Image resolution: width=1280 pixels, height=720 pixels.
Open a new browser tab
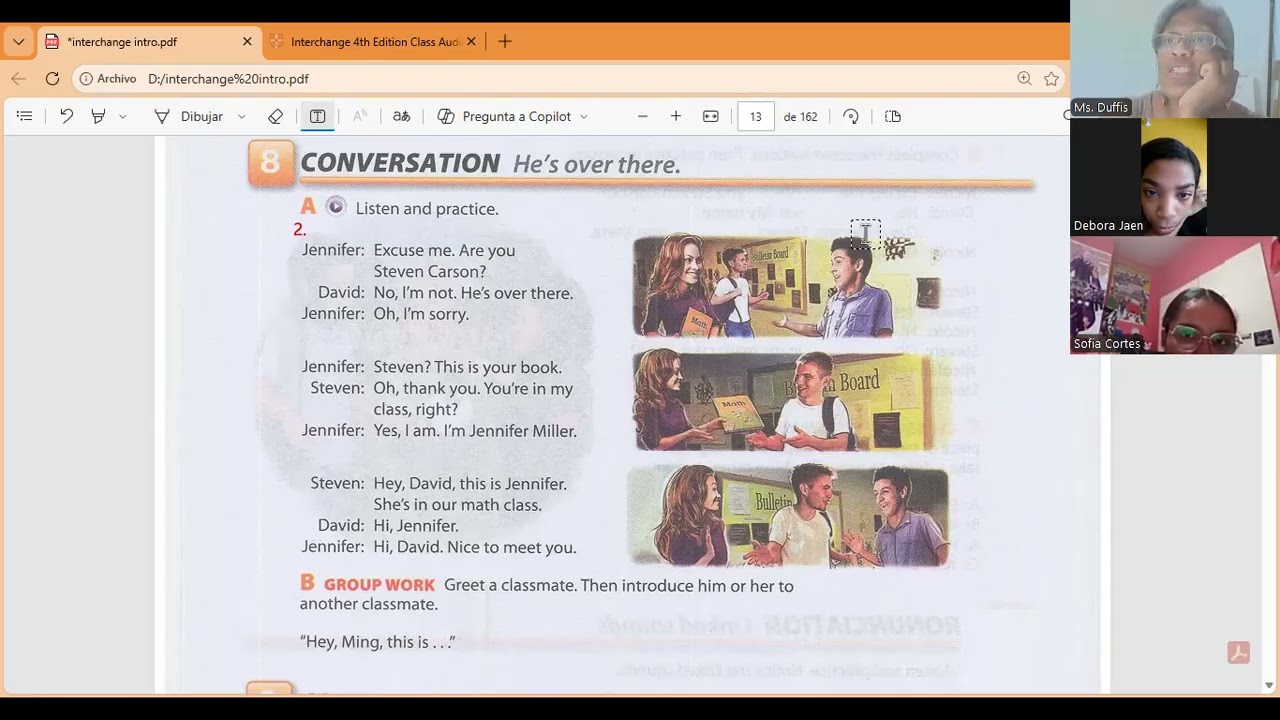(505, 42)
